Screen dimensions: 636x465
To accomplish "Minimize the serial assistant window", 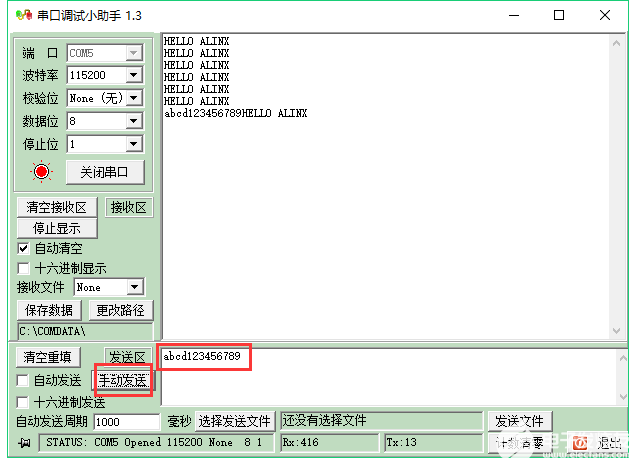I will pos(514,15).
